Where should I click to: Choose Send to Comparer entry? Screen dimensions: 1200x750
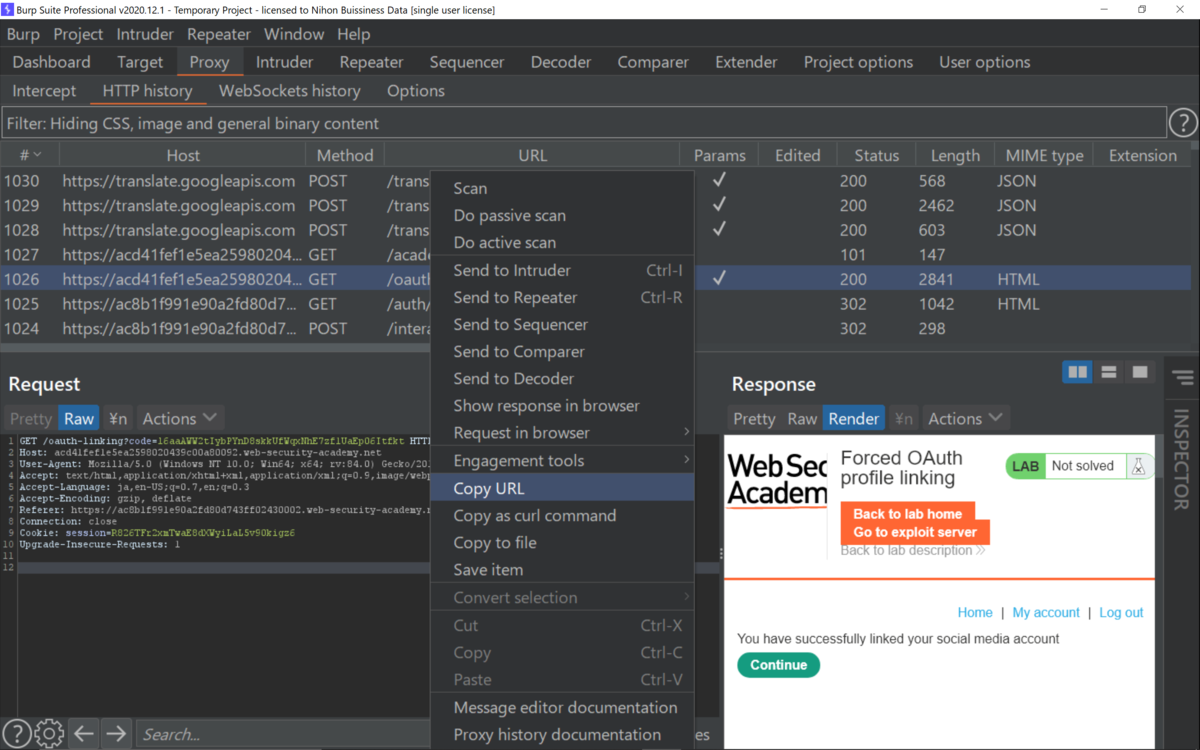[562, 351]
